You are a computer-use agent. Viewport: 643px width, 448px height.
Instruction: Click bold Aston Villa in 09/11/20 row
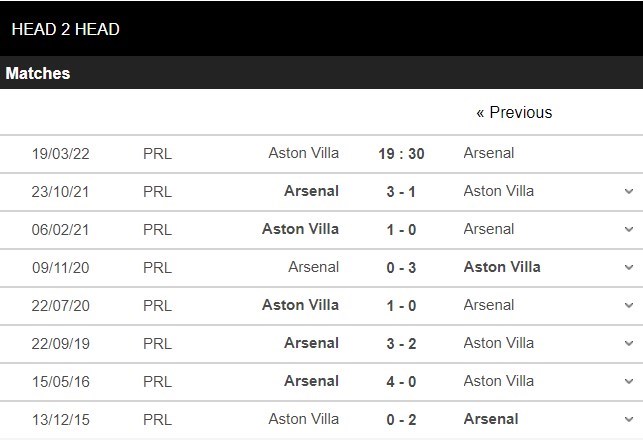point(502,267)
